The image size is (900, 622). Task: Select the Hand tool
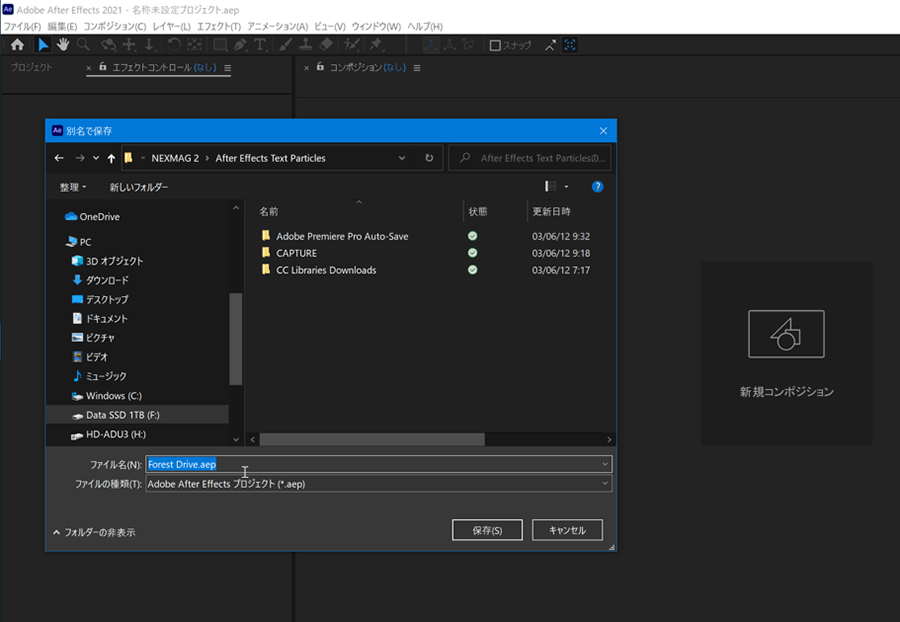[x=63, y=45]
